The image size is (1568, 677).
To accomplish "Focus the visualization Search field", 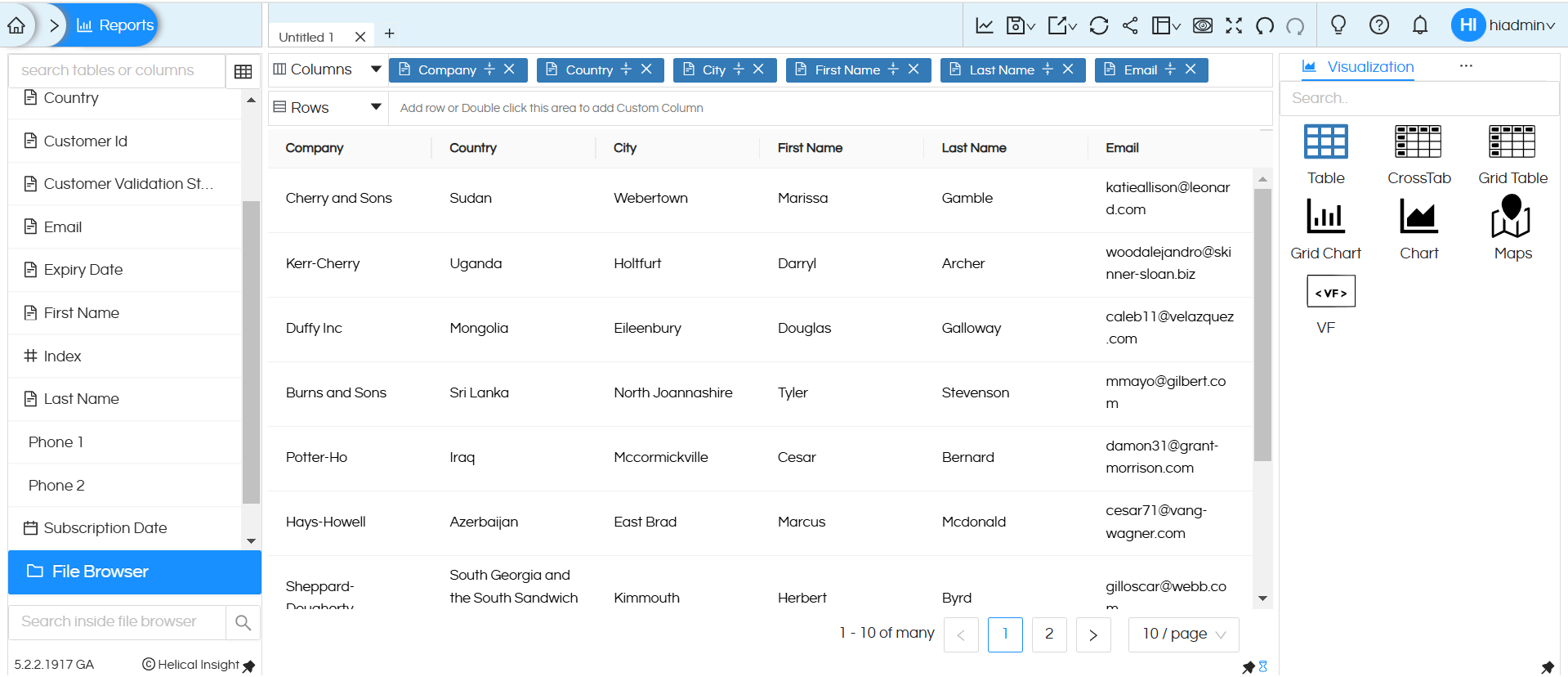I will pos(1418,98).
